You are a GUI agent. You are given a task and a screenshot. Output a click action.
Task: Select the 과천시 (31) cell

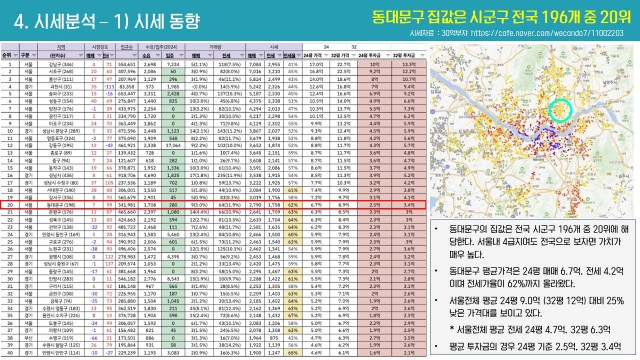coord(61,87)
